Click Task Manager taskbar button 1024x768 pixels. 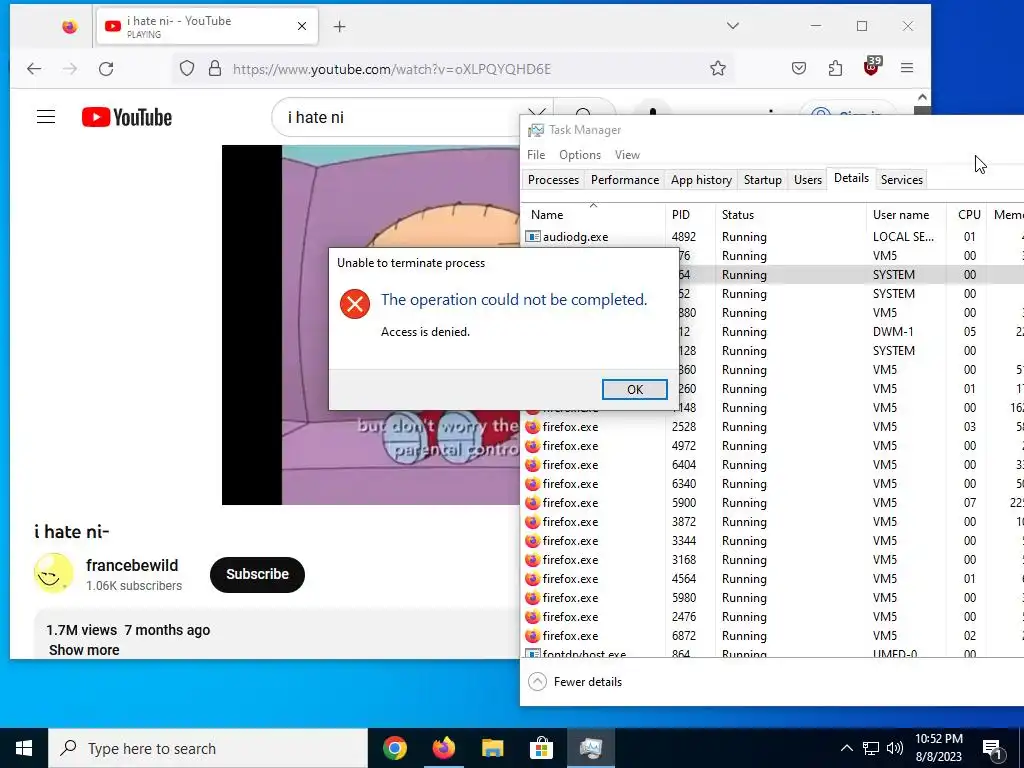pos(590,748)
